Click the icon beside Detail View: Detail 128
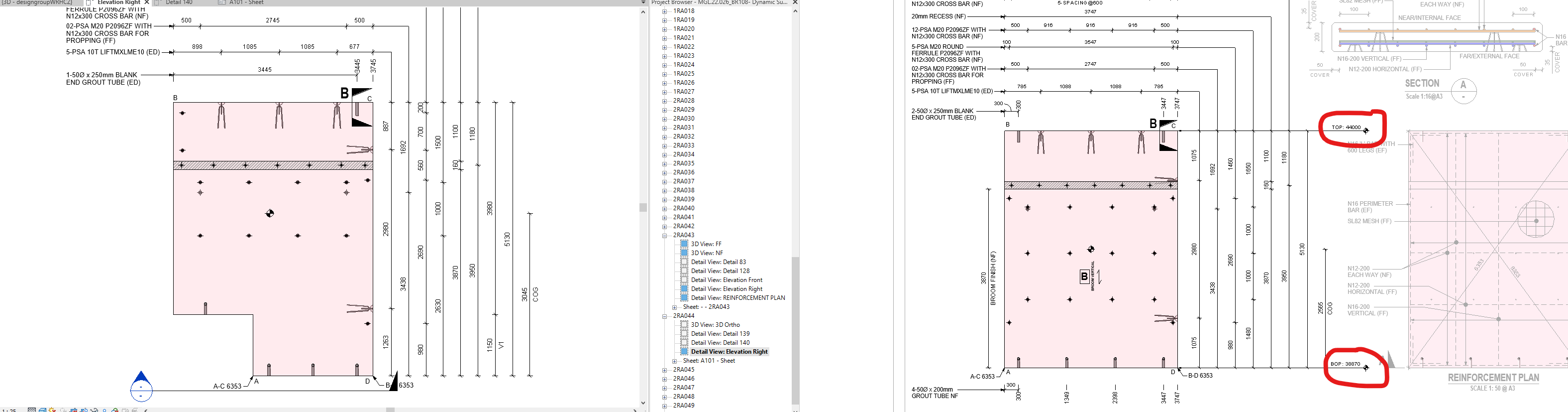1568x412 pixels. coord(684,271)
